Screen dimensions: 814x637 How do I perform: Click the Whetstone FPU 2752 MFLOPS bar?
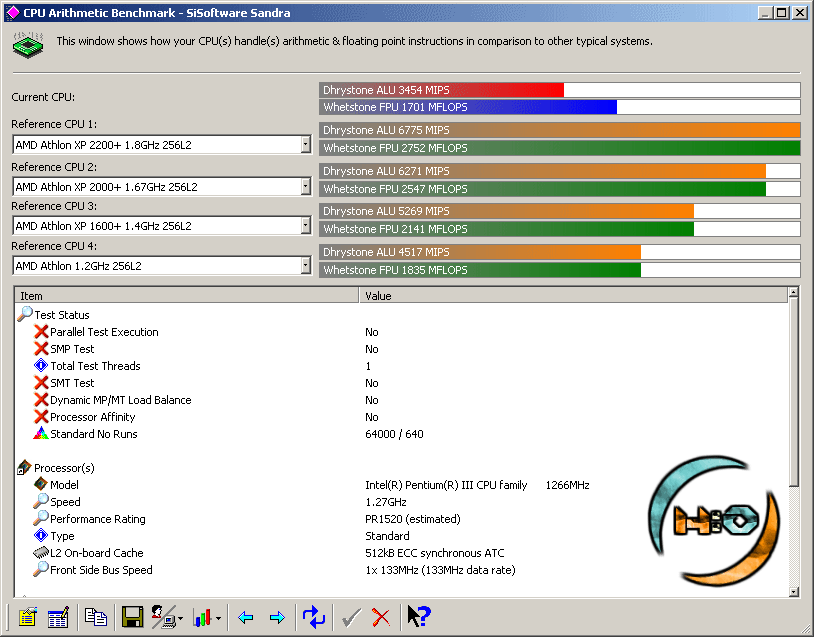(x=560, y=148)
